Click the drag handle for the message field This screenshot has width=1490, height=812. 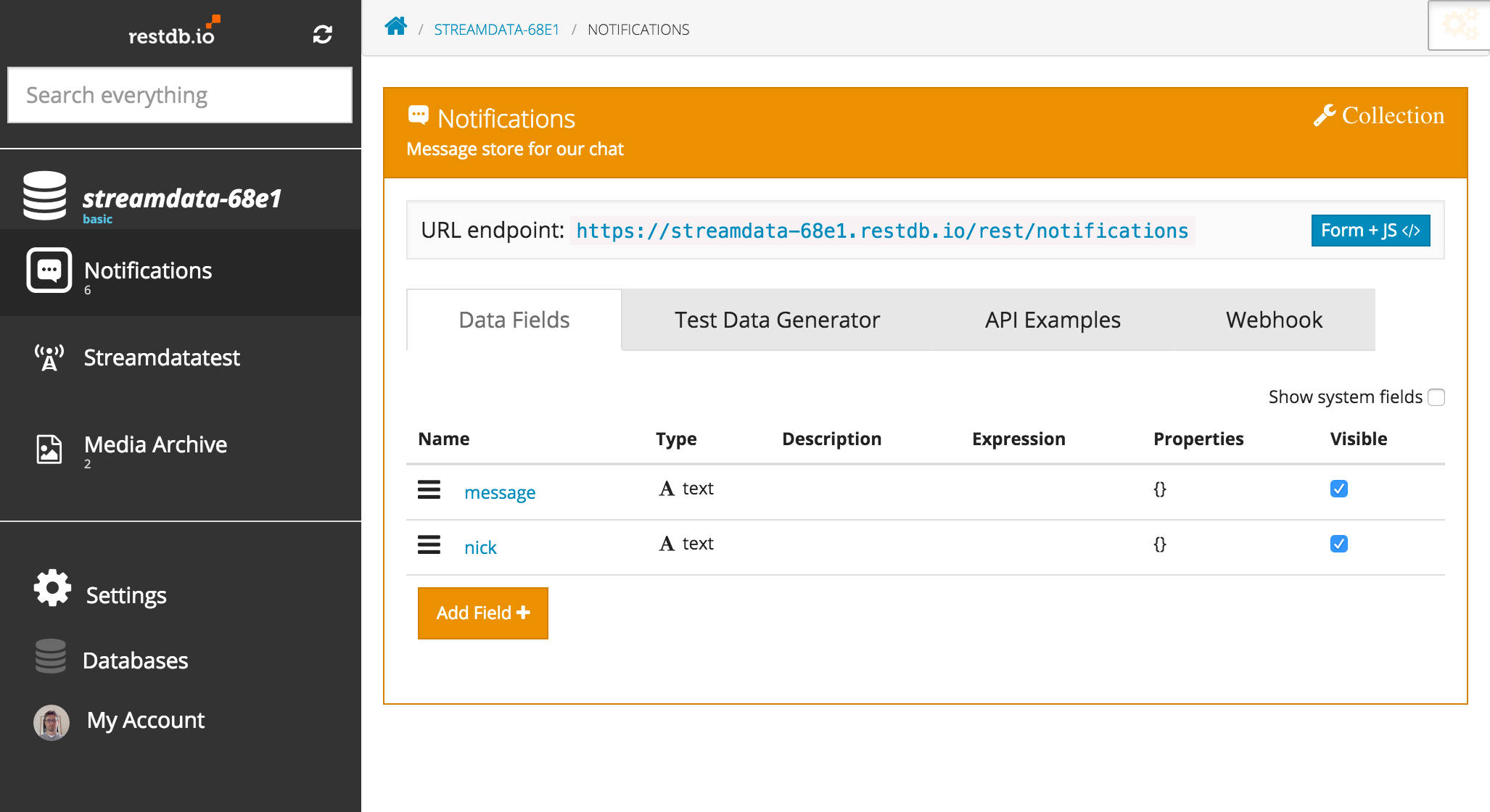(429, 489)
